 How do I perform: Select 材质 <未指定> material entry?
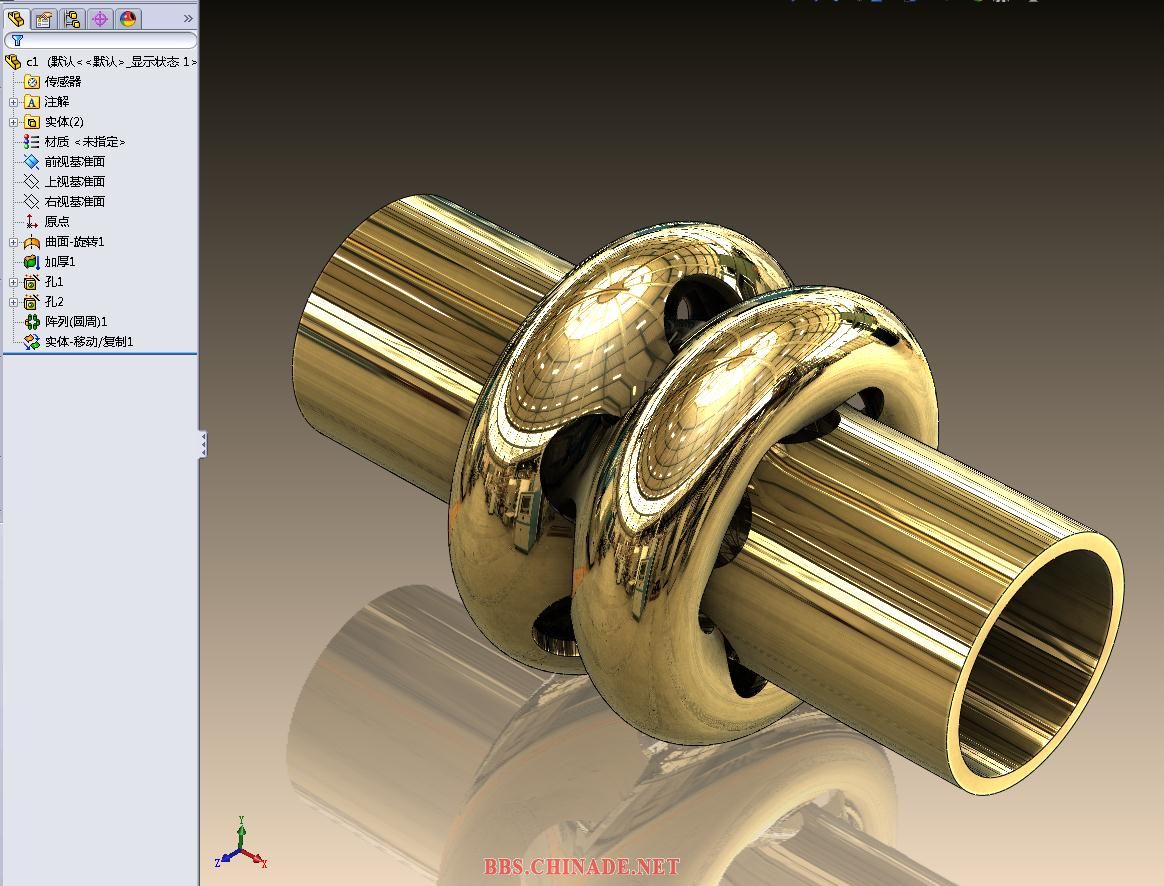point(85,142)
